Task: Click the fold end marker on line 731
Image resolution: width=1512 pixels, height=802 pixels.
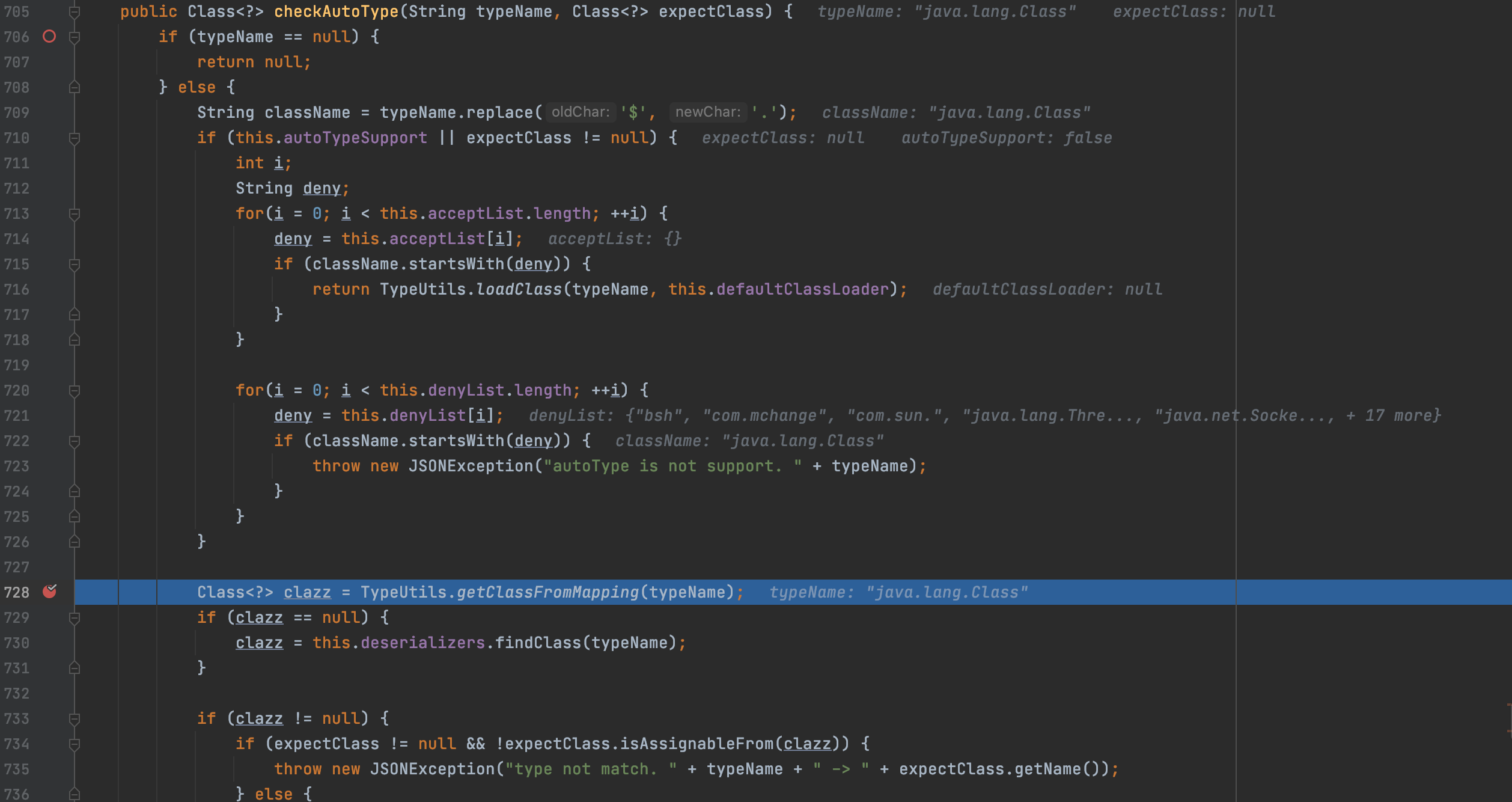Action: [x=75, y=668]
